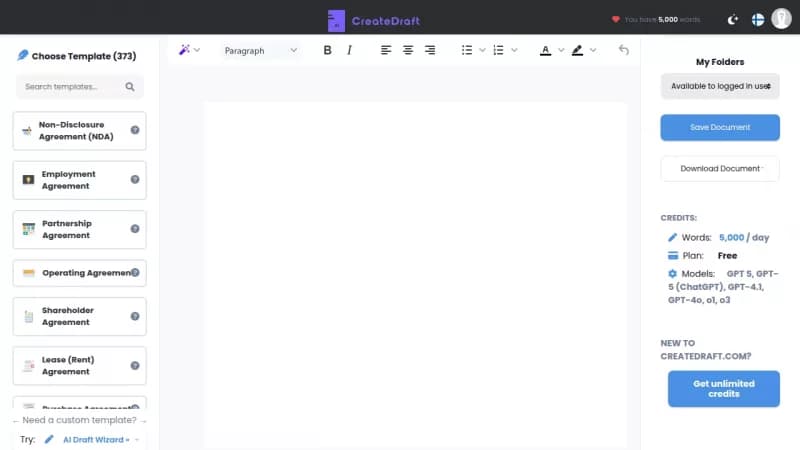The height and width of the screenshot is (450, 800).
Task: Click Get unlimited credits button
Action: (723, 389)
